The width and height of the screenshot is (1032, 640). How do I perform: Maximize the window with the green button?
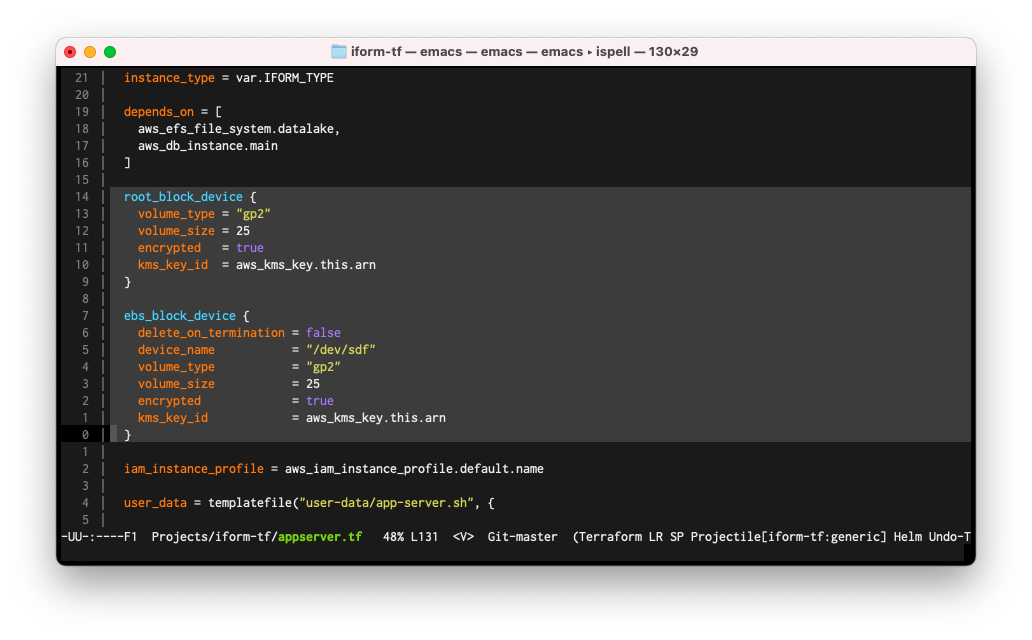[110, 52]
